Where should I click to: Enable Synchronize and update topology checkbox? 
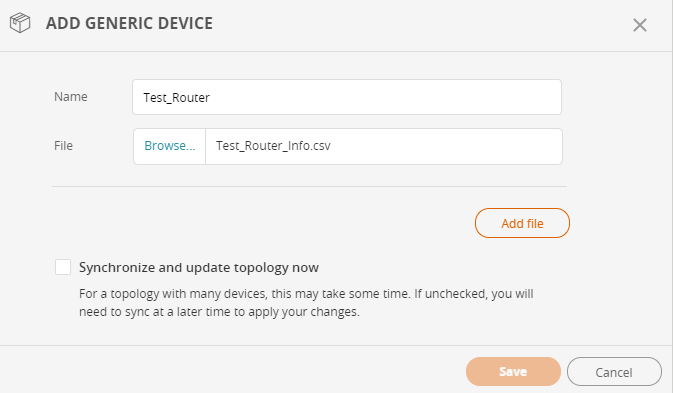(63, 267)
